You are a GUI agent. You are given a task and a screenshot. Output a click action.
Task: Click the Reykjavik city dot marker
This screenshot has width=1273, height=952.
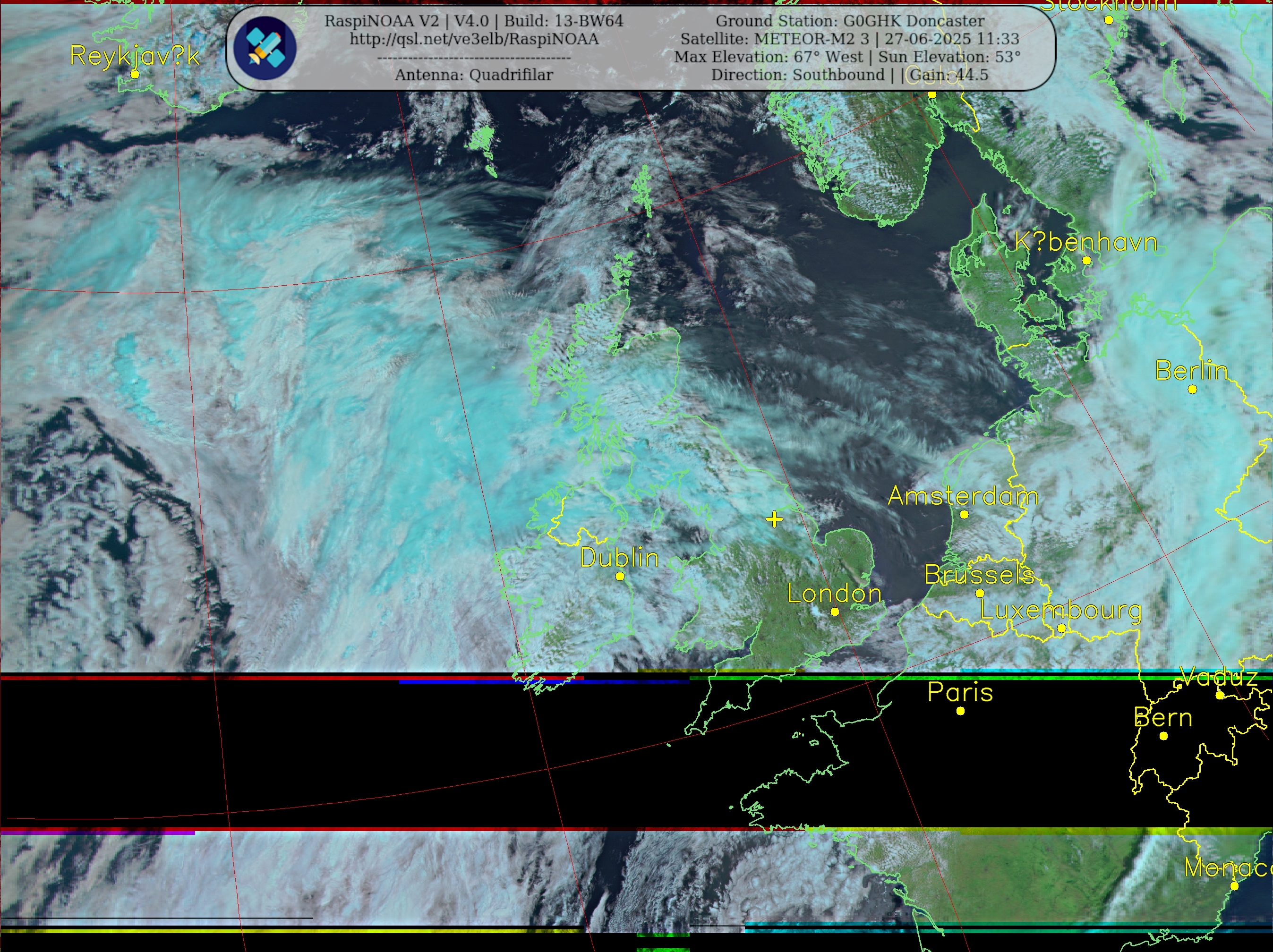(135, 74)
